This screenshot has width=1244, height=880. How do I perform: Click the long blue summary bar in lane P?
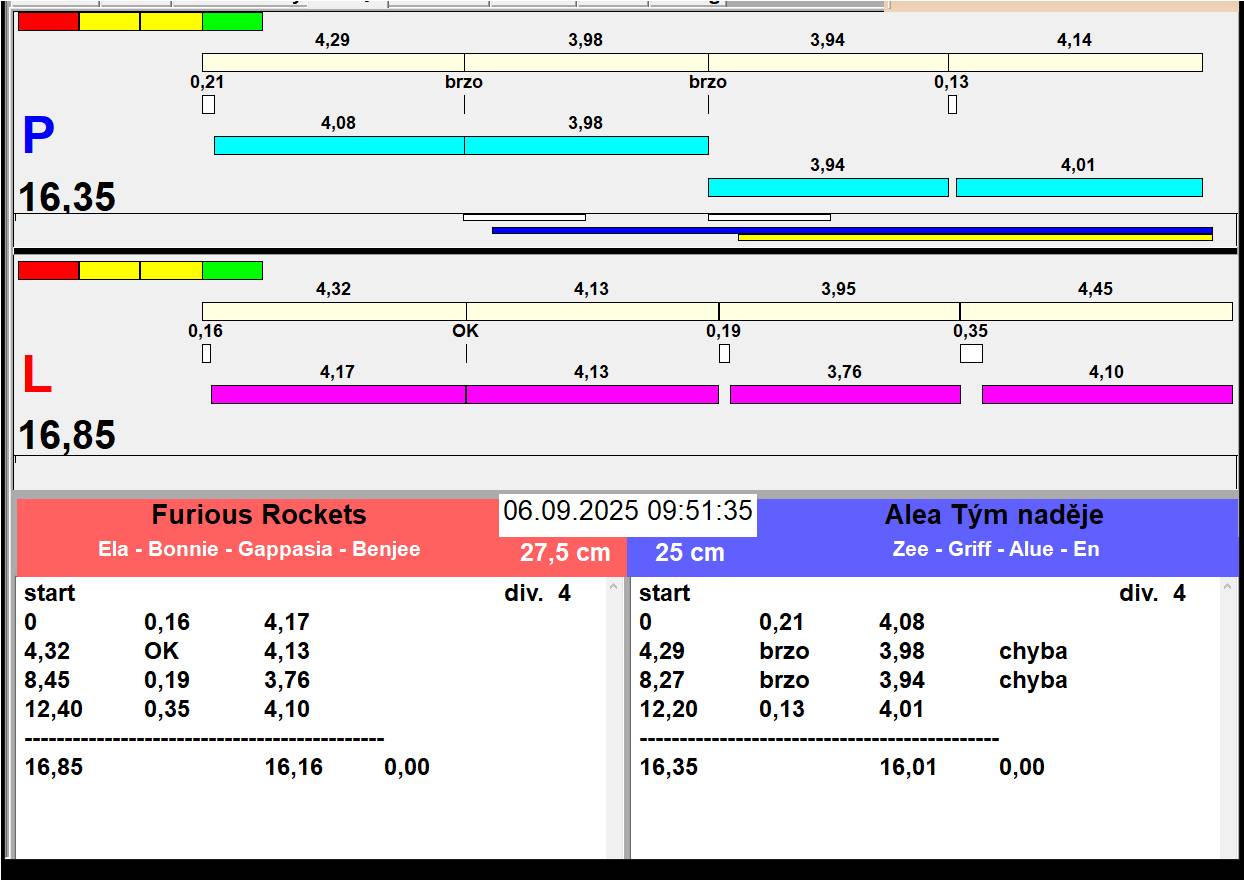point(851,230)
